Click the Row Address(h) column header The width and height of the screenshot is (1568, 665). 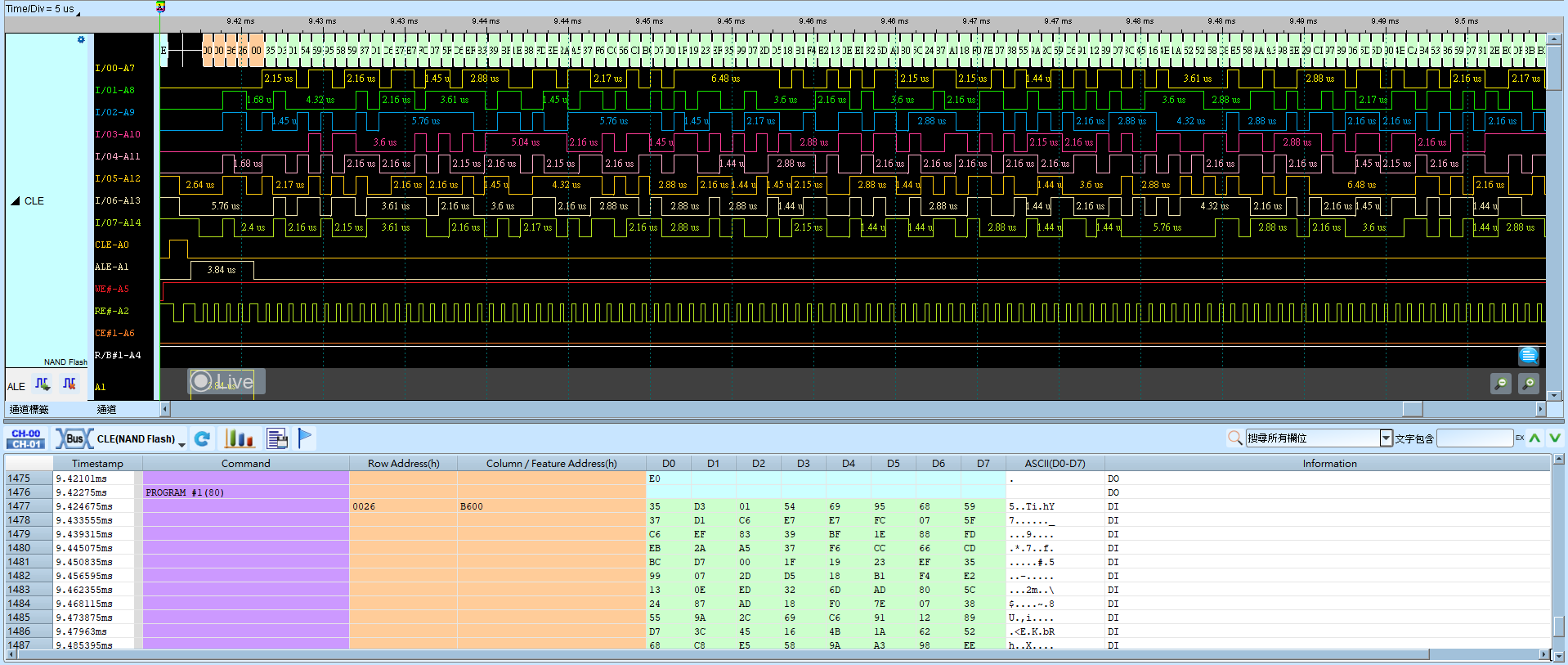403,464
